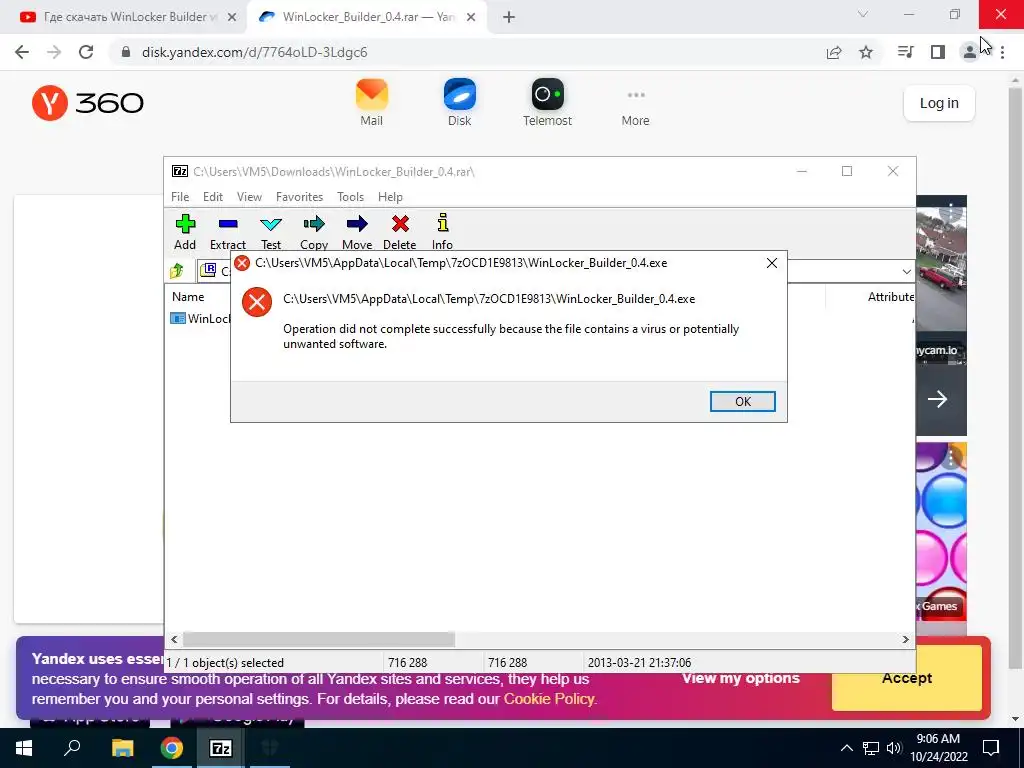
Task: Open Yandex Telemost service icon
Action: [x=547, y=103]
